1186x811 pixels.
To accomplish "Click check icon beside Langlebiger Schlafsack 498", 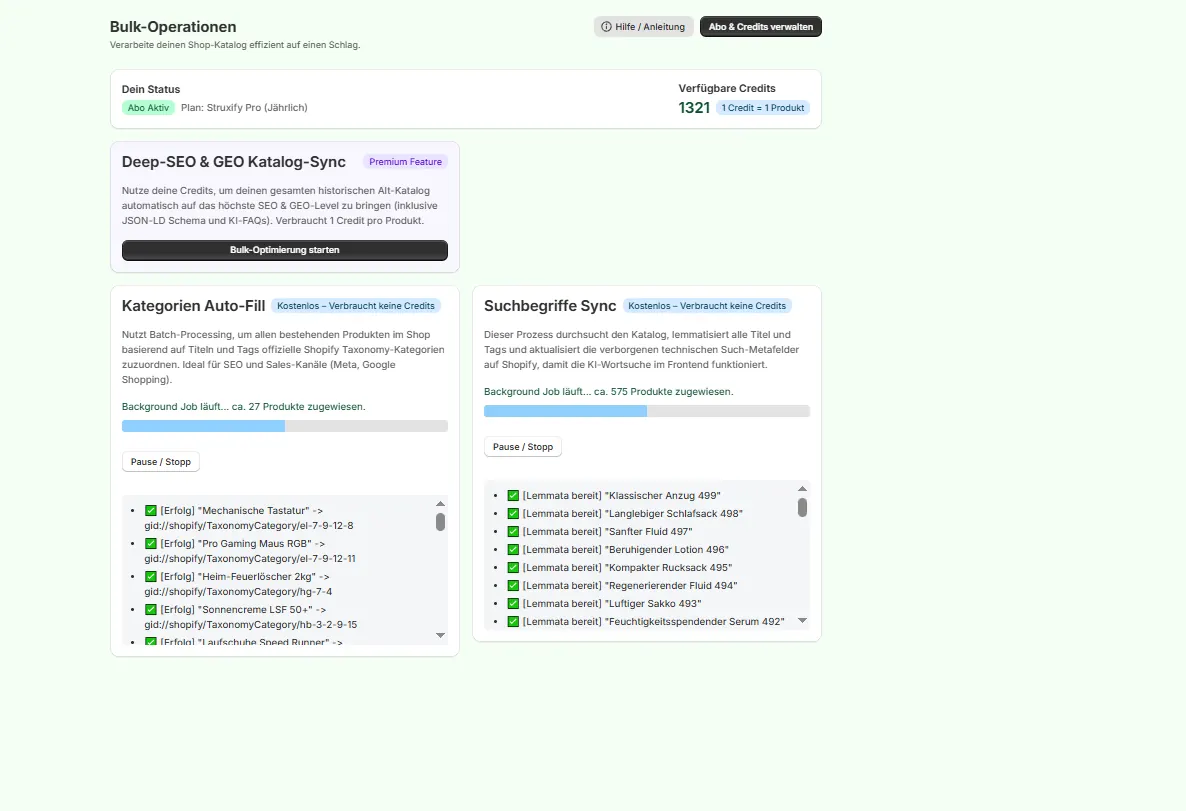I will 513,514.
